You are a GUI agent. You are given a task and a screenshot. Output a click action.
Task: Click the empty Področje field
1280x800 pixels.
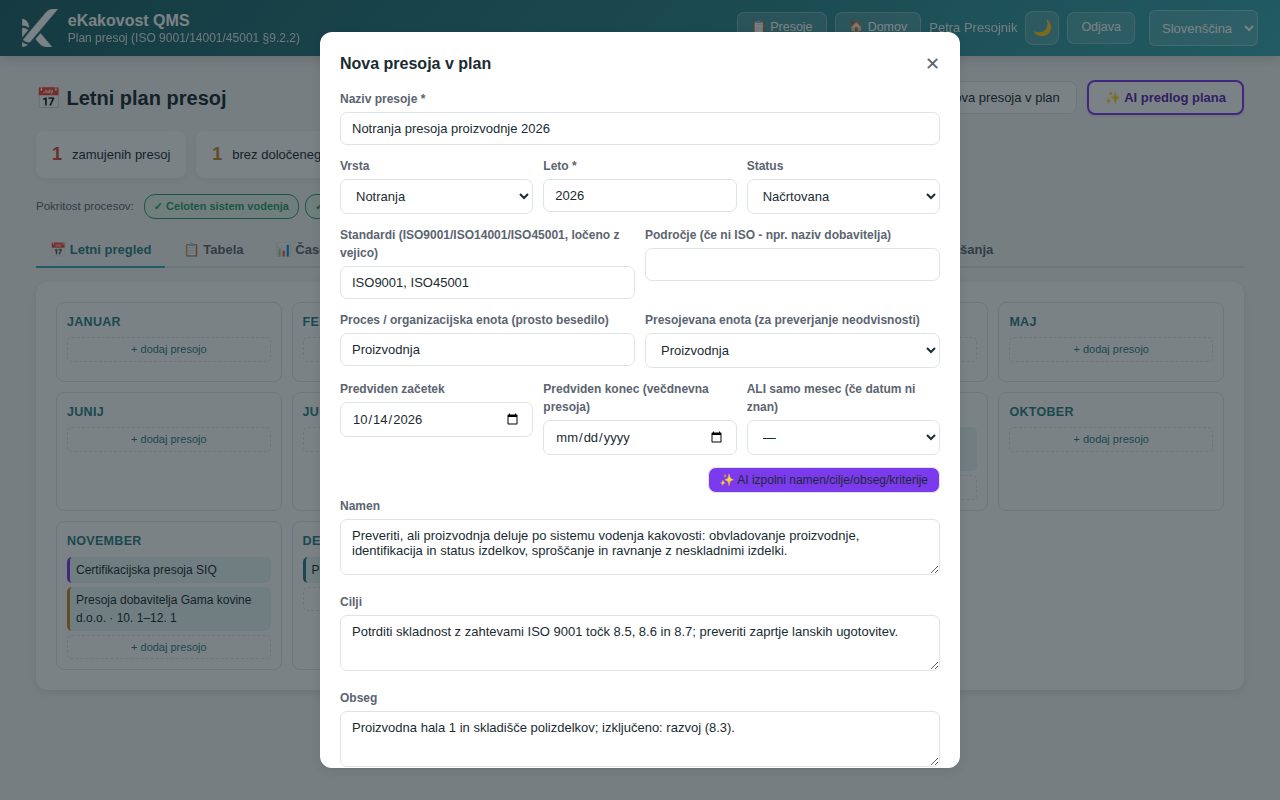pos(792,265)
